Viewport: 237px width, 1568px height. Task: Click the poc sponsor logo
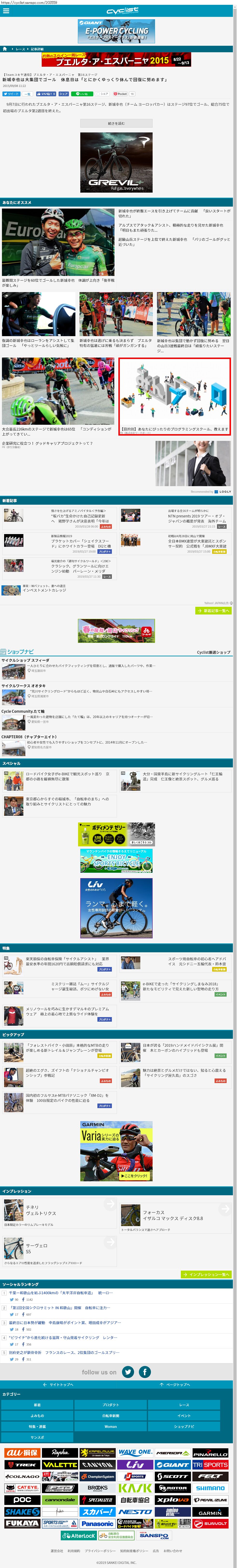tap(22, 1500)
